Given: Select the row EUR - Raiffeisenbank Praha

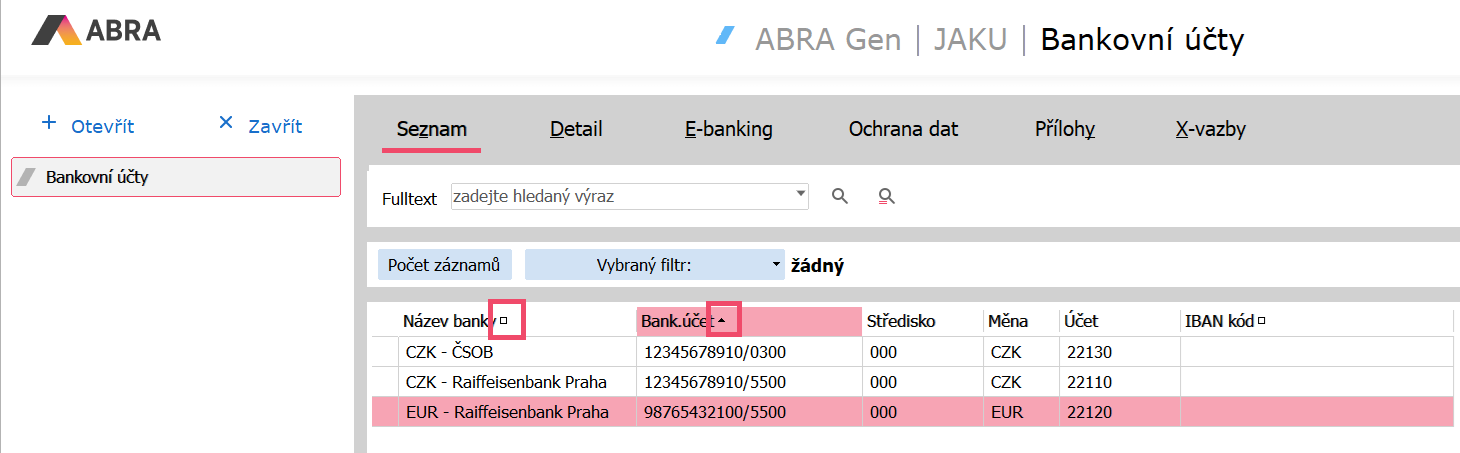Looking at the screenshot, I should click(912, 412).
